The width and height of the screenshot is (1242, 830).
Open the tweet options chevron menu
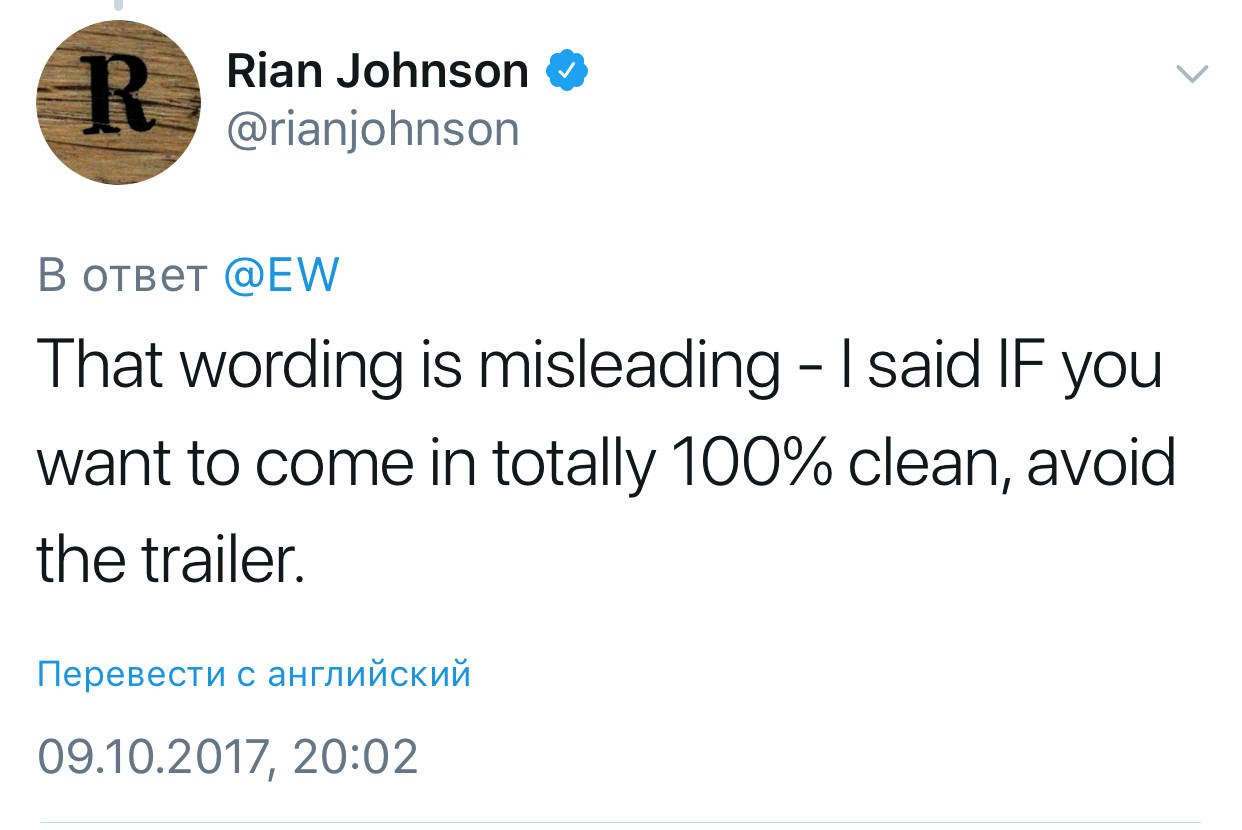click(x=1192, y=74)
